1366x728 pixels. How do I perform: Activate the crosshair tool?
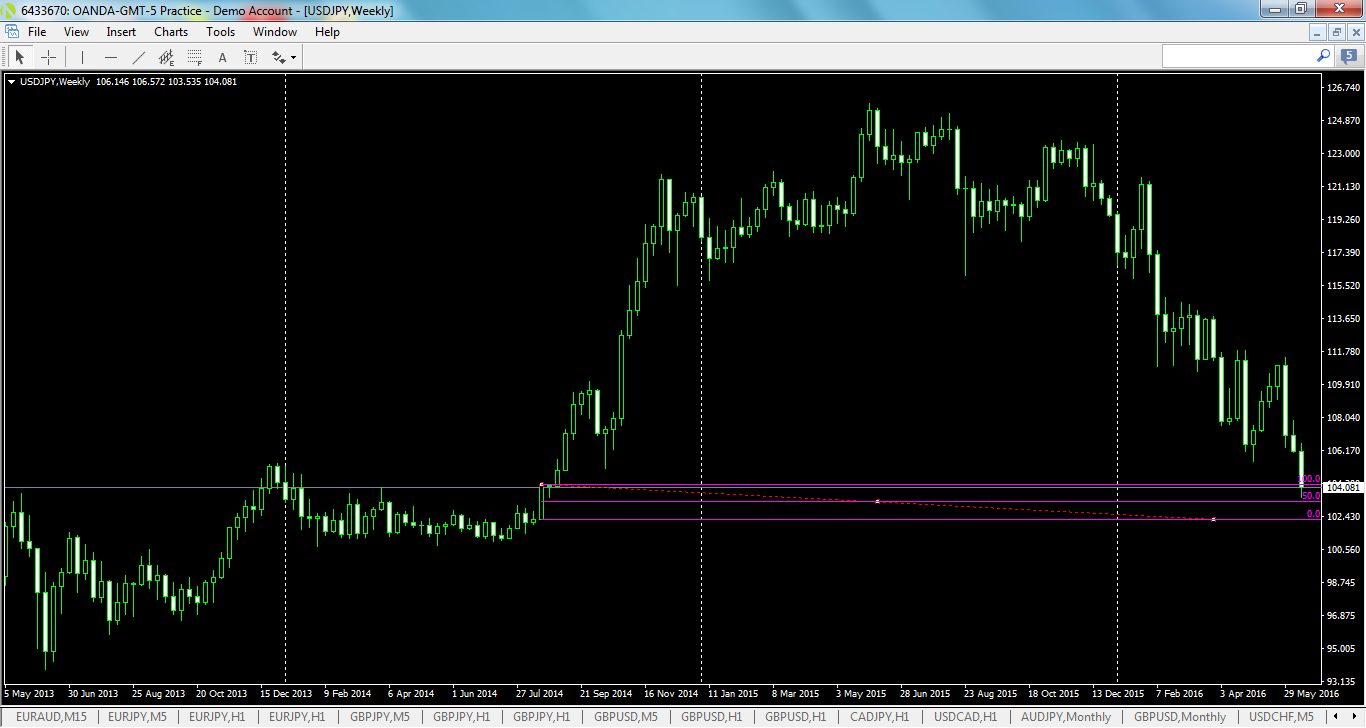[x=48, y=56]
